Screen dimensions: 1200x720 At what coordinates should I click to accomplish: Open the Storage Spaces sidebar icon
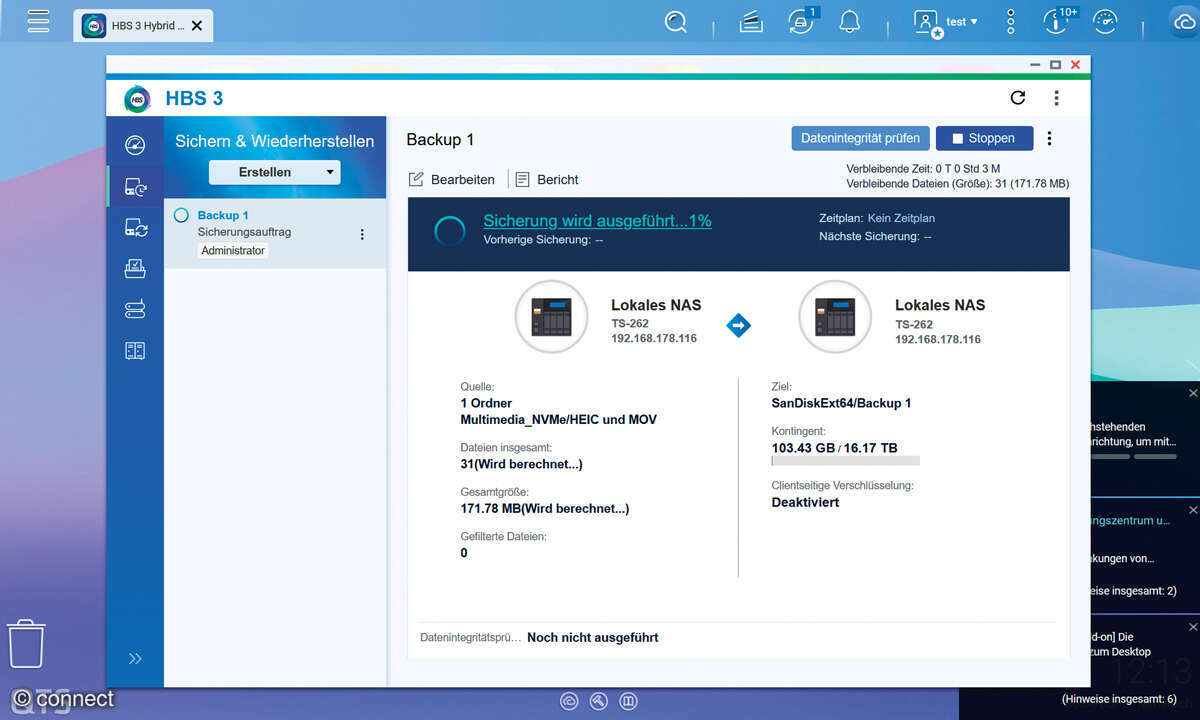(135, 309)
